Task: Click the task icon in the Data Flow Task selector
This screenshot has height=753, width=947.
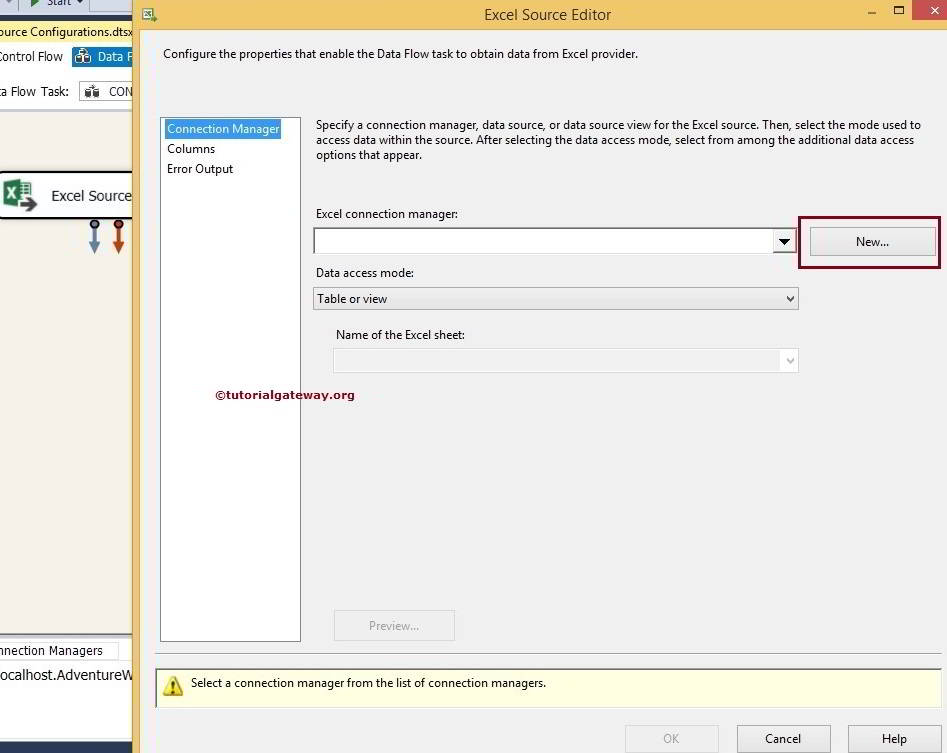Action: (90, 91)
